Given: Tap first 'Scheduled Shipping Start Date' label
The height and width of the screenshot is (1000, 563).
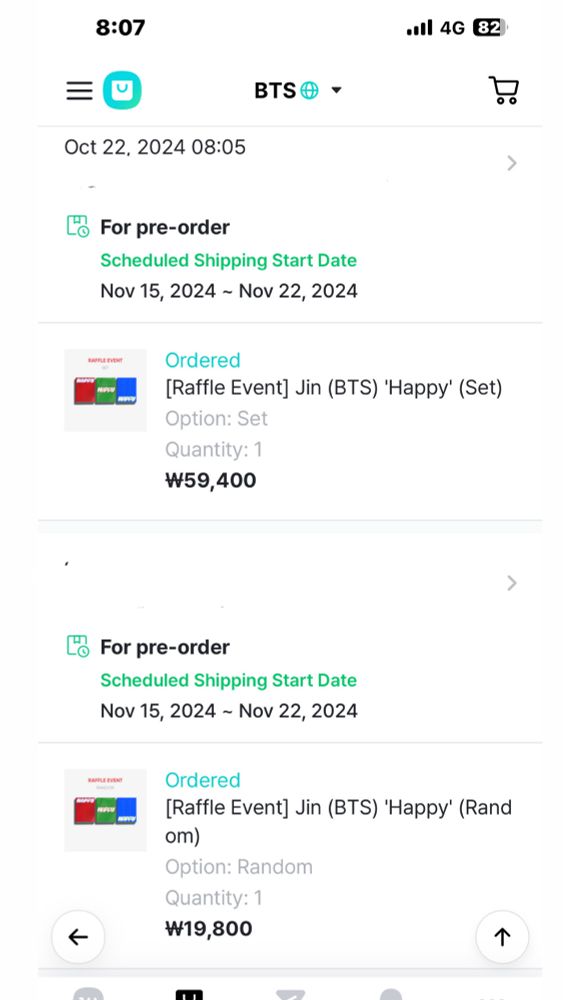Looking at the screenshot, I should [228, 260].
